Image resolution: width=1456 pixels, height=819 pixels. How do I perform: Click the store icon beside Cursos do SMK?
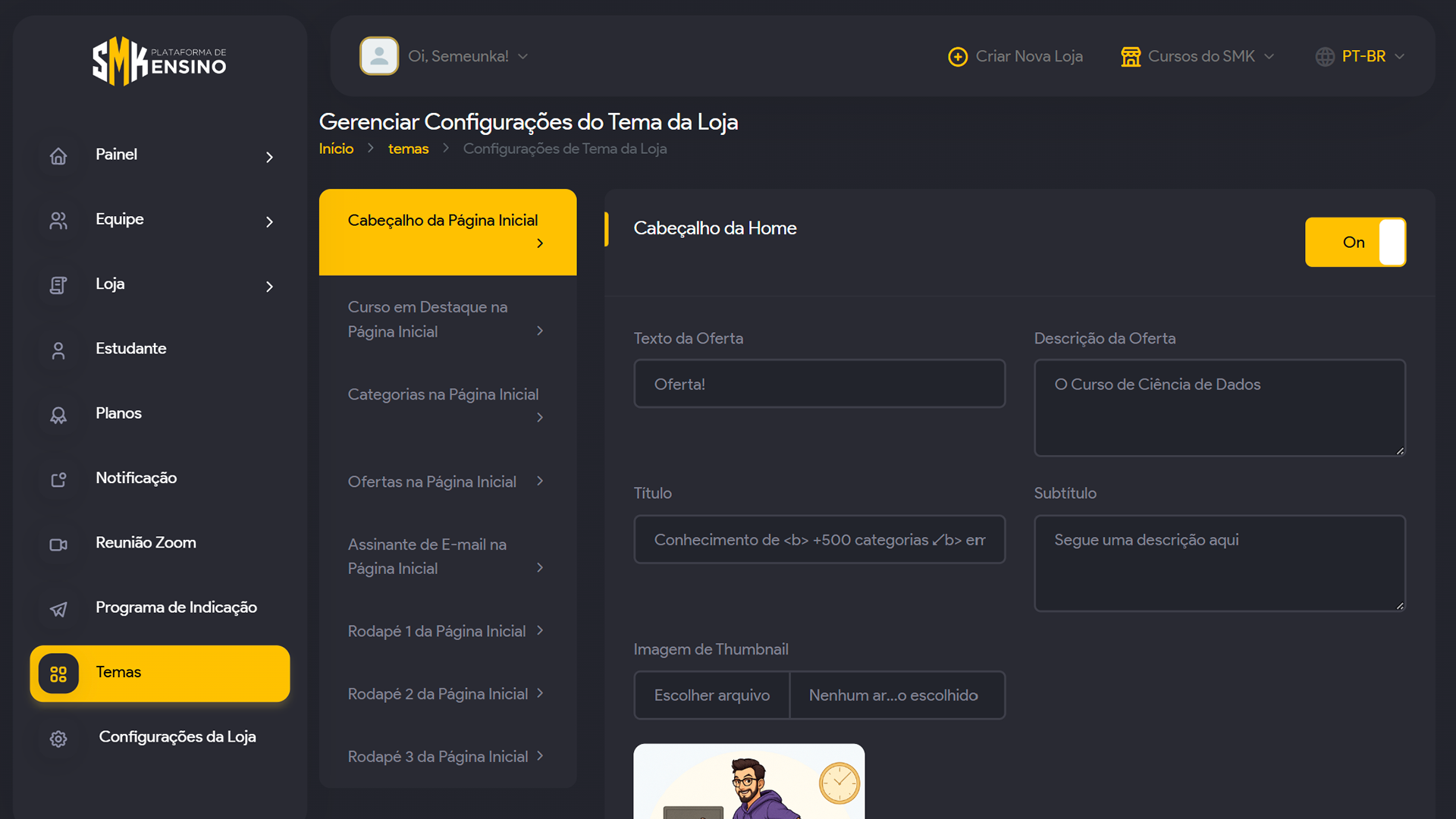point(1131,57)
